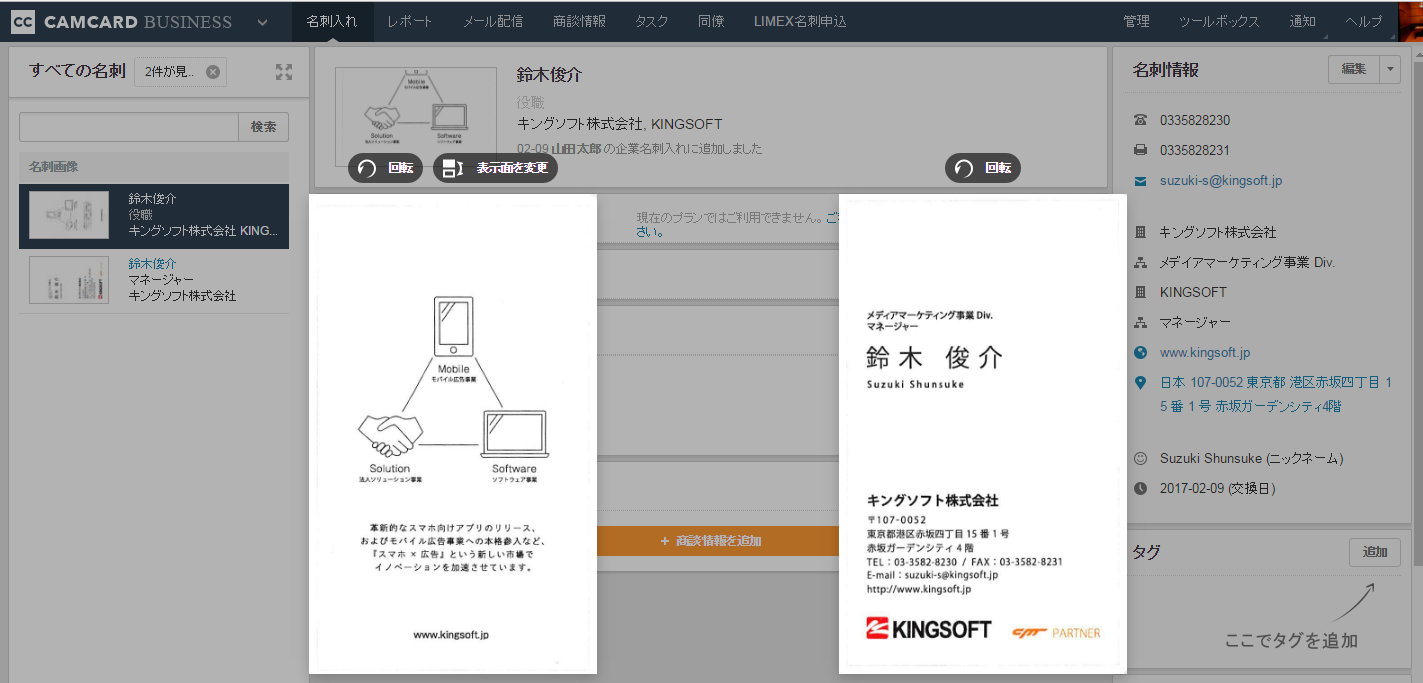Click the user avatar in top bar
The width and height of the screenshot is (1423, 683).
click(1410, 21)
